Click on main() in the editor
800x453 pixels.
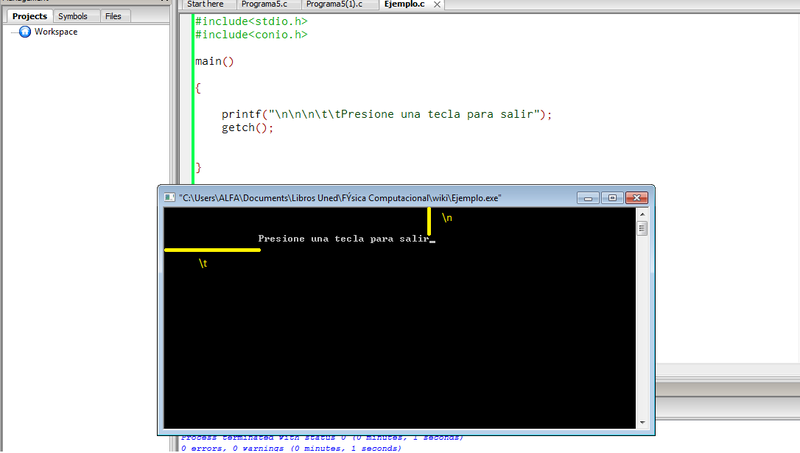click(x=214, y=61)
